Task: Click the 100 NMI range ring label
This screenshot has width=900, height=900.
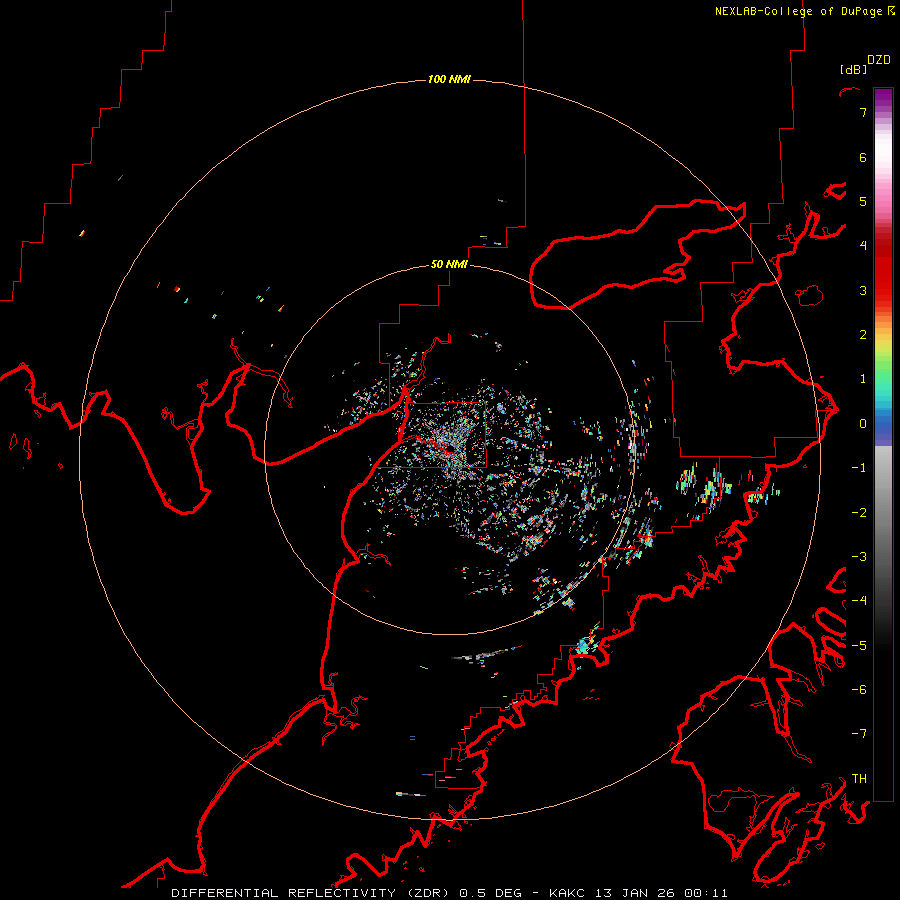Action: (449, 79)
